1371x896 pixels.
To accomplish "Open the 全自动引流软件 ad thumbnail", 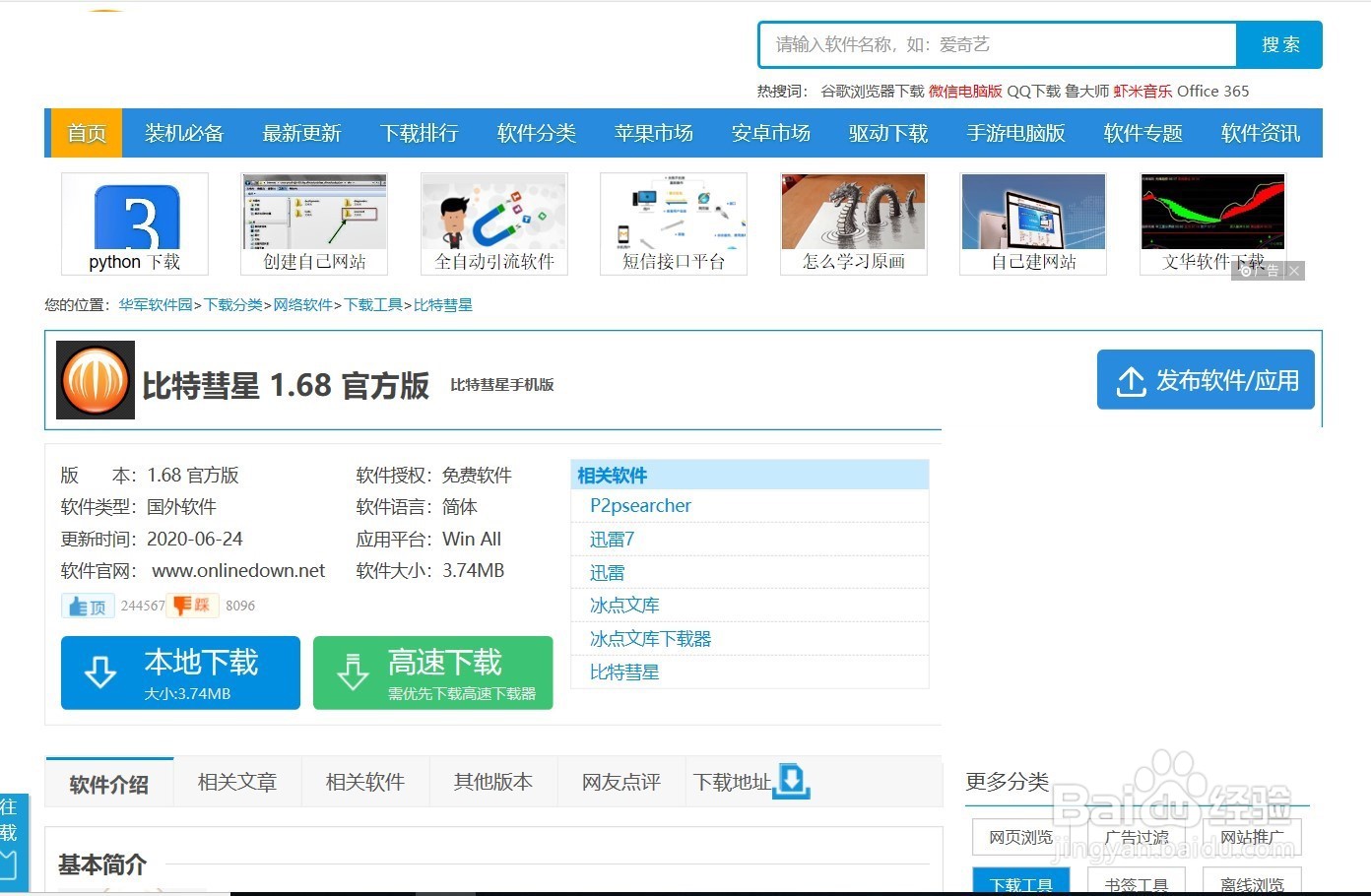I will tap(494, 224).
